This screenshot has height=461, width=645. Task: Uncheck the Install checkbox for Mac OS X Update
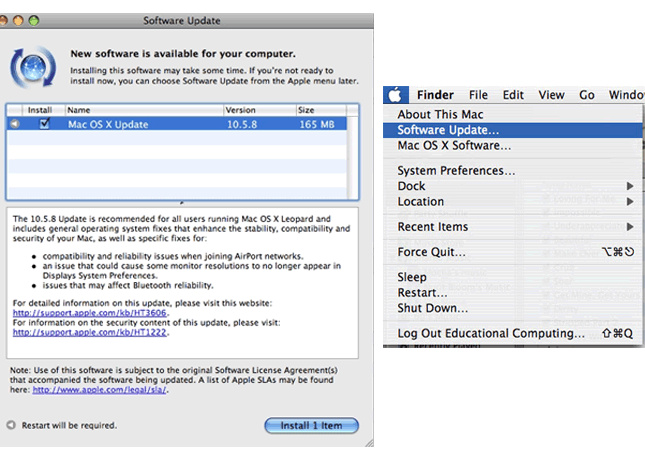click(x=44, y=123)
